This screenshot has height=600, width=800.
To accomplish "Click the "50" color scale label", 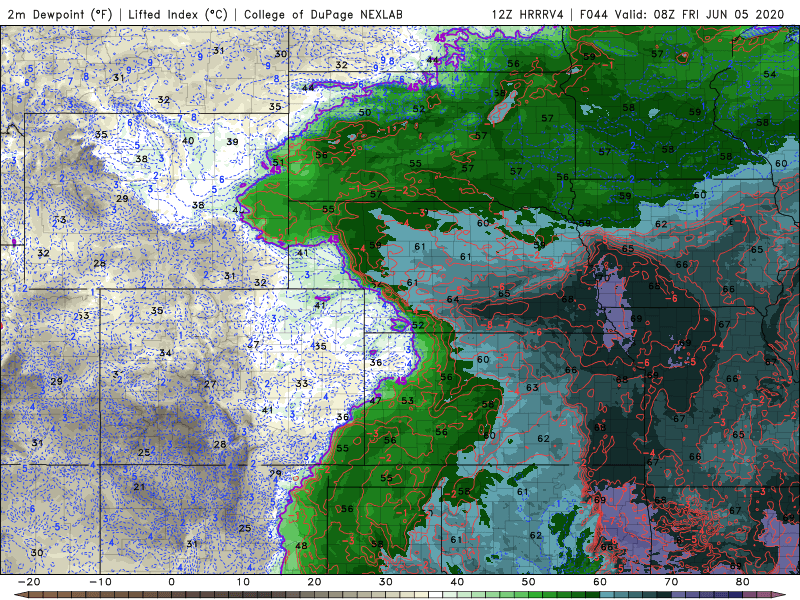I will (x=529, y=582).
